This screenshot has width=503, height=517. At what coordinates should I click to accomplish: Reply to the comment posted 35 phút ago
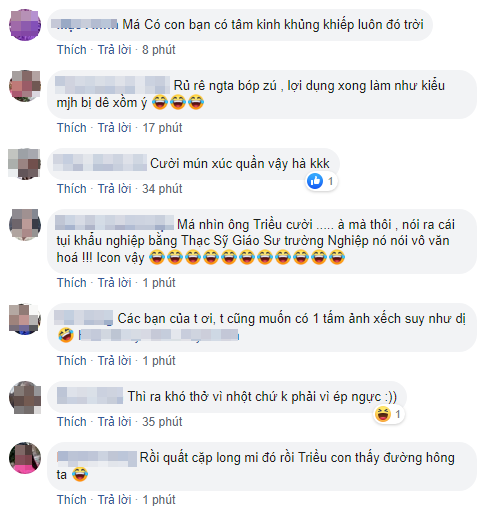coord(114,422)
